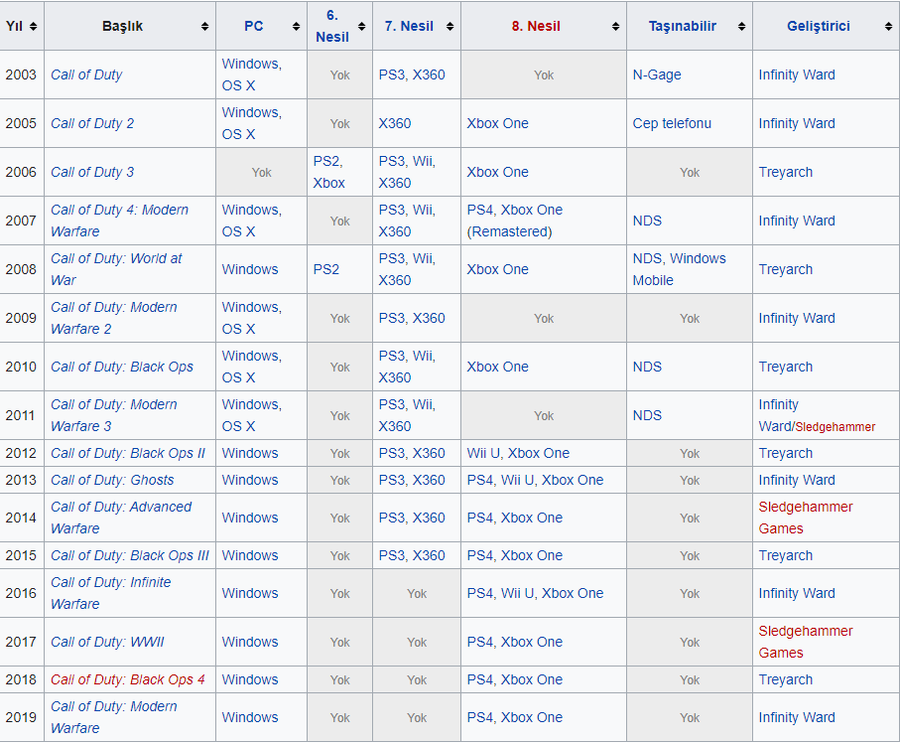
Task: Select the year cell "2012"
Action: click(x=21, y=454)
